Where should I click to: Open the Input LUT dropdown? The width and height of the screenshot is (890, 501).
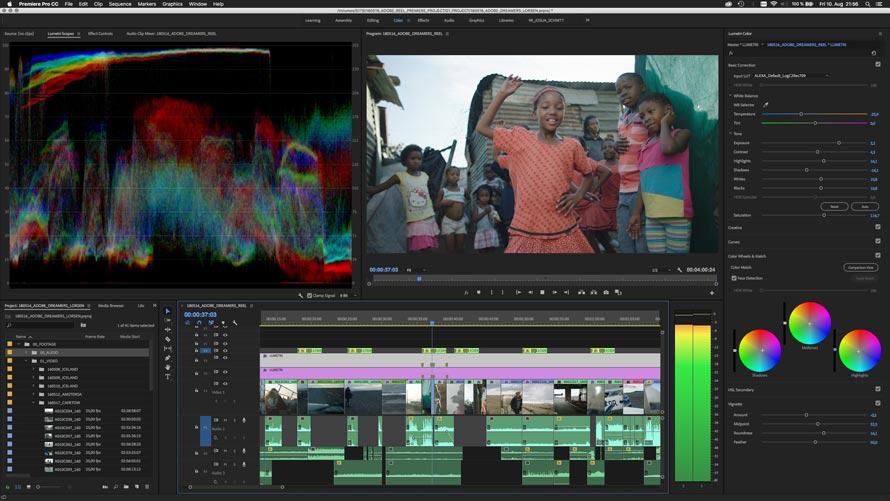coord(791,75)
